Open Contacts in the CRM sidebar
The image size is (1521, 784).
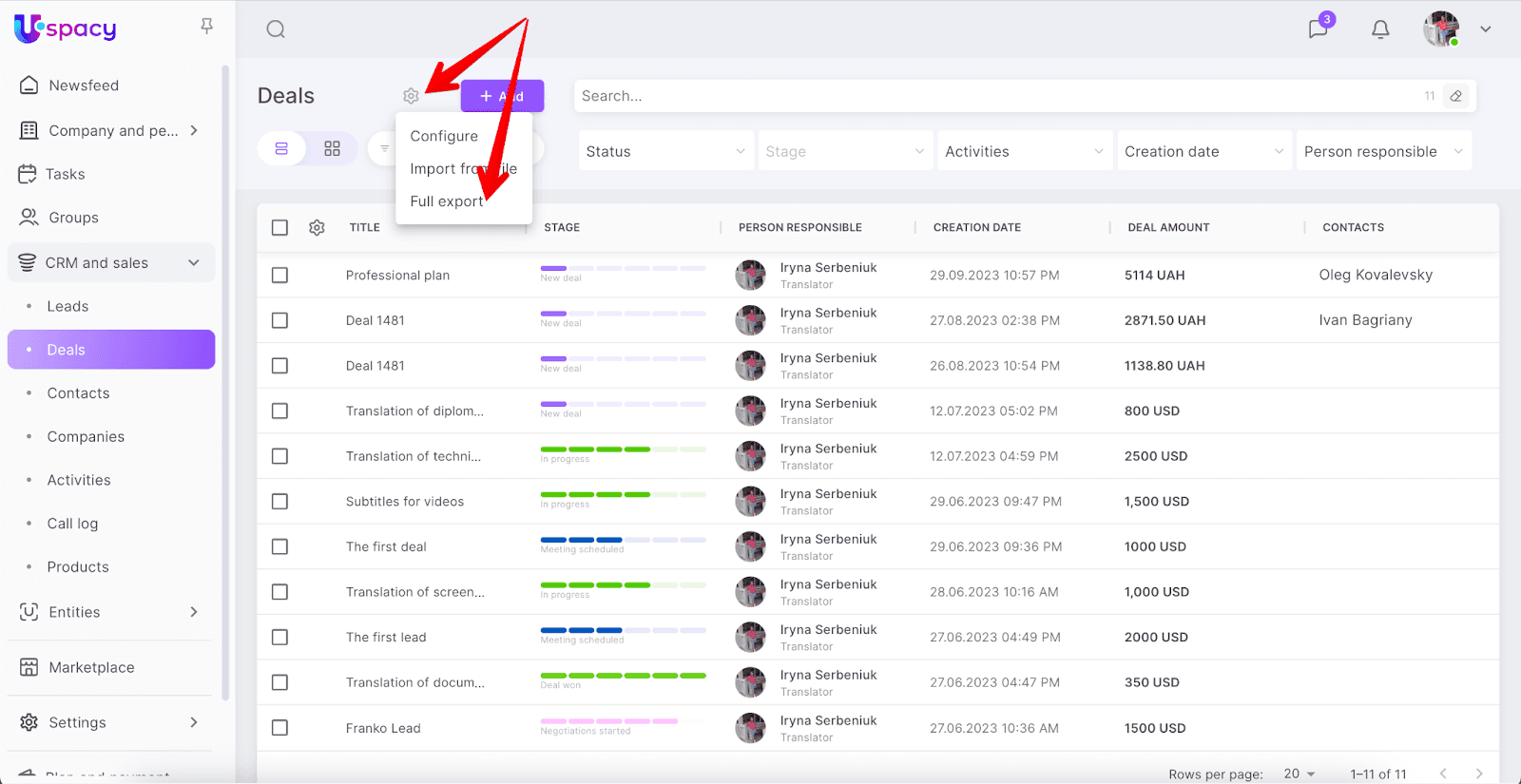(x=78, y=393)
